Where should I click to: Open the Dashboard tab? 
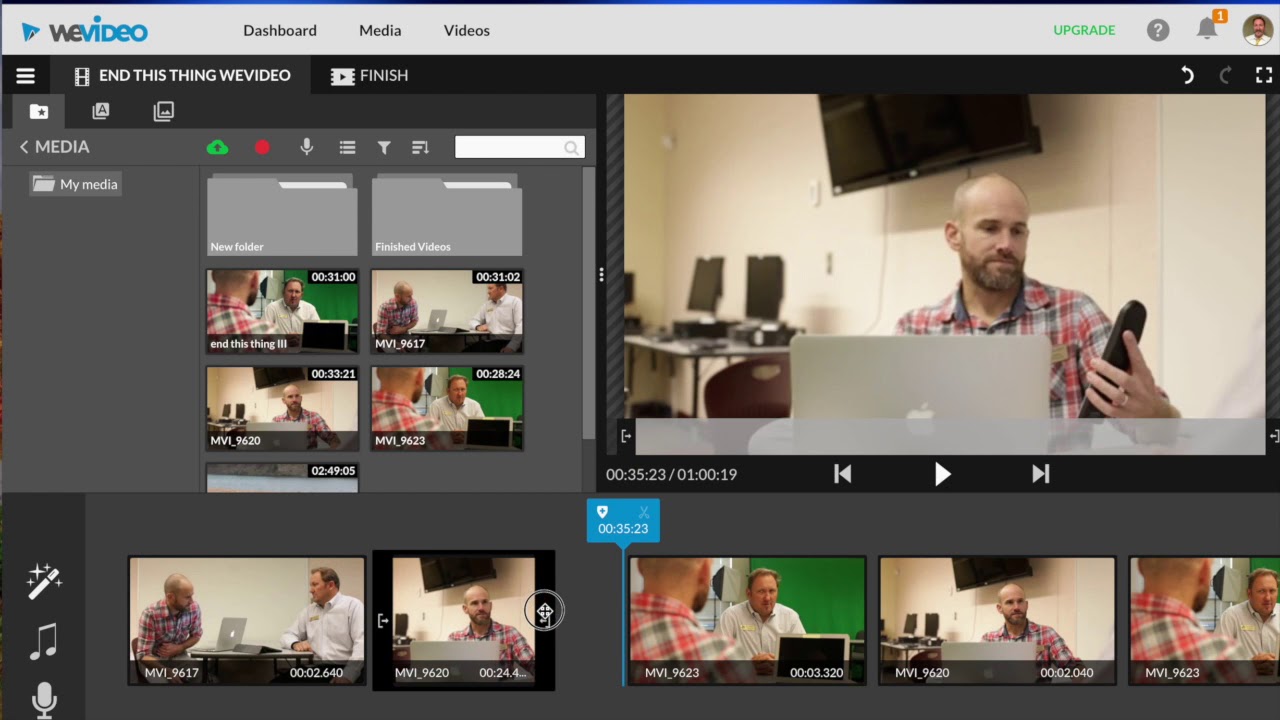click(280, 31)
